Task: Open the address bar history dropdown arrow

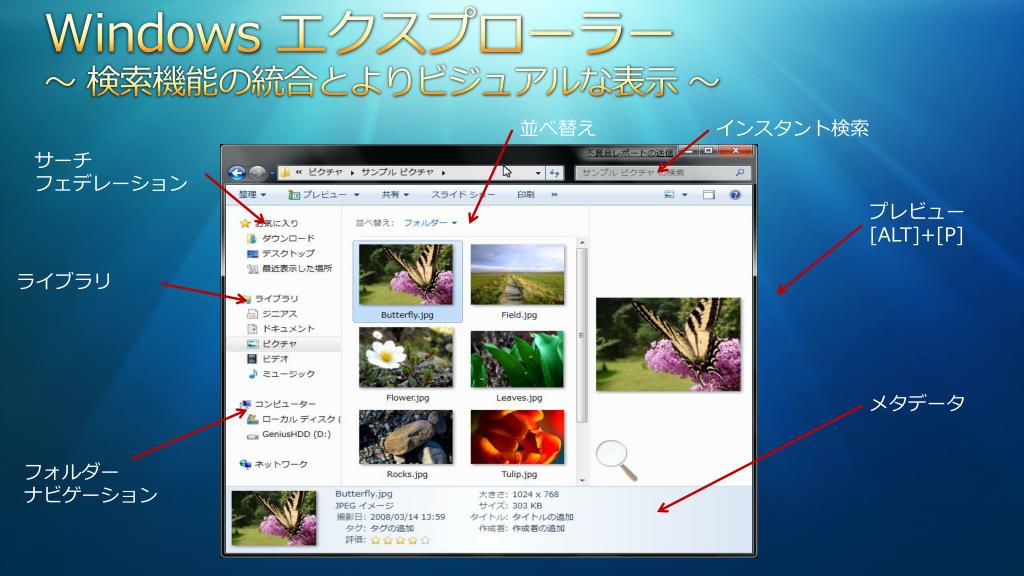Action: (538, 173)
